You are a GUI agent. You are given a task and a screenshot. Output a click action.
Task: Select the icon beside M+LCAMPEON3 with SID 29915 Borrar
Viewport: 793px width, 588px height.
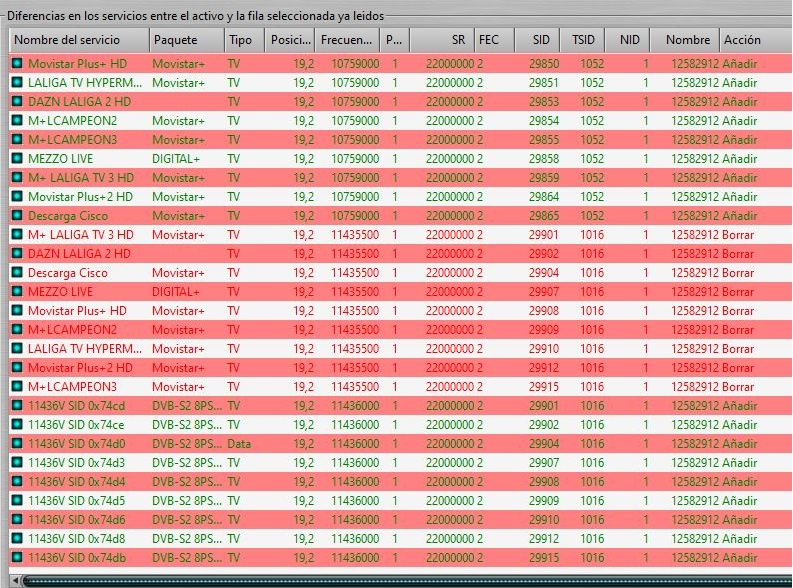(17, 386)
